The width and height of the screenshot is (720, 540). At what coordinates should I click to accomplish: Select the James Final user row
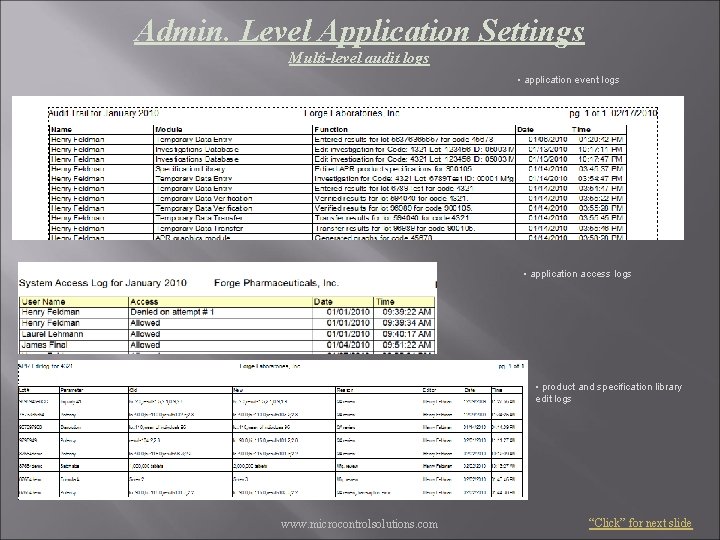(227, 345)
